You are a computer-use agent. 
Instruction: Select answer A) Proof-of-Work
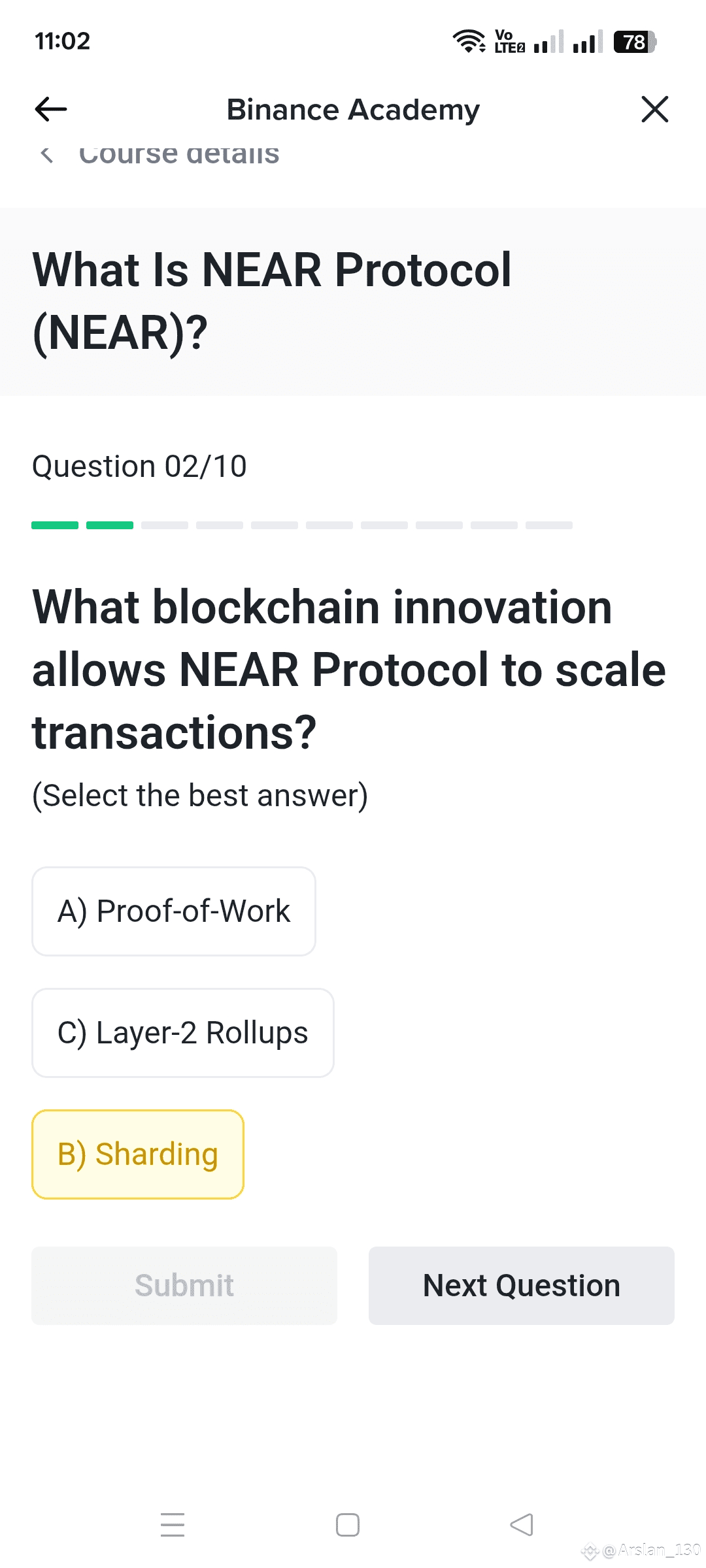coord(174,911)
